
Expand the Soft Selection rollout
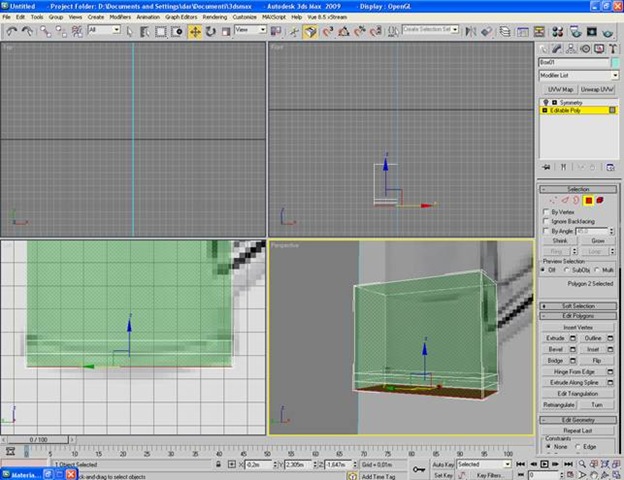pos(579,305)
